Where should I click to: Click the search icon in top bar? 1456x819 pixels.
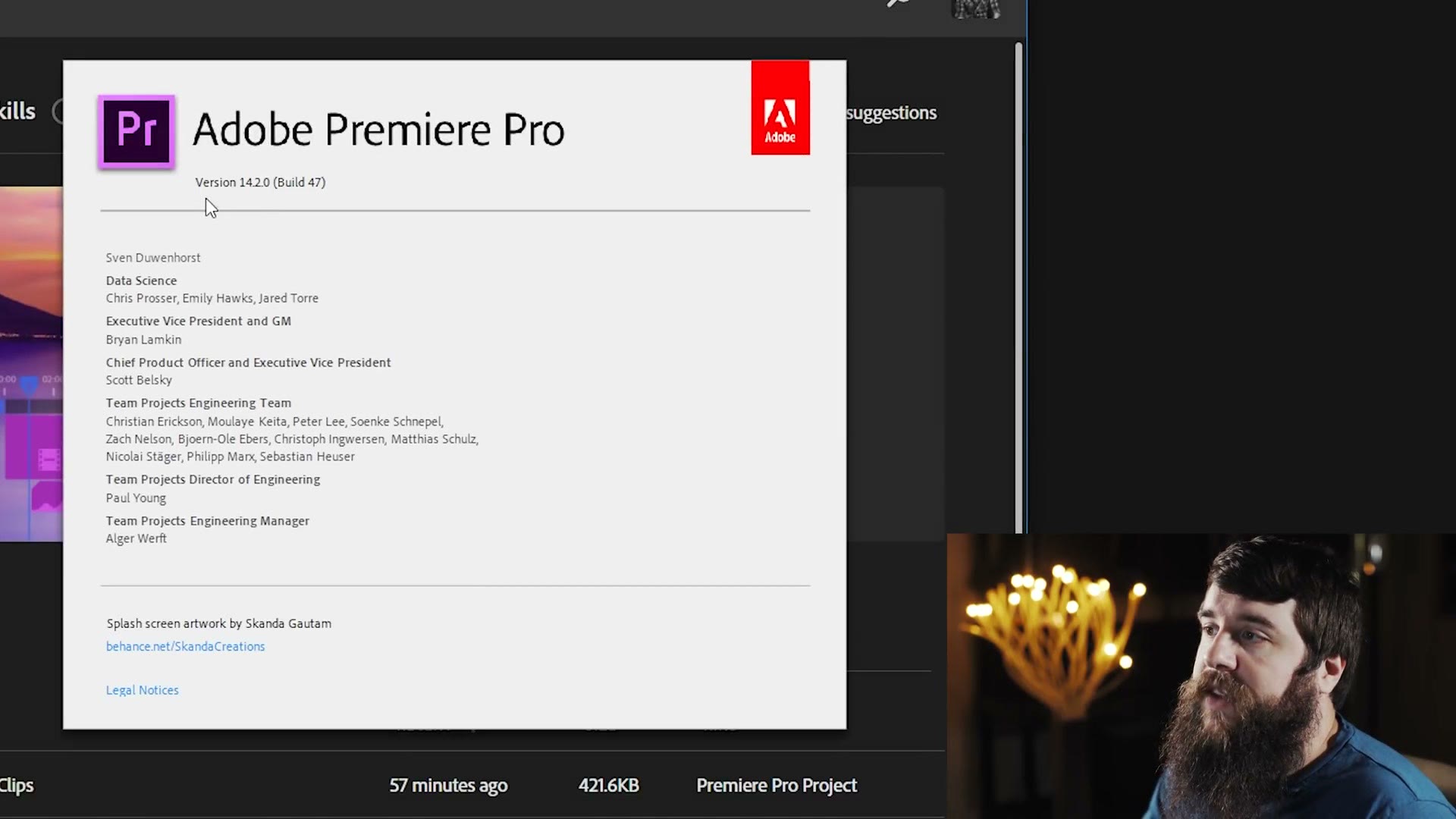(899, 4)
